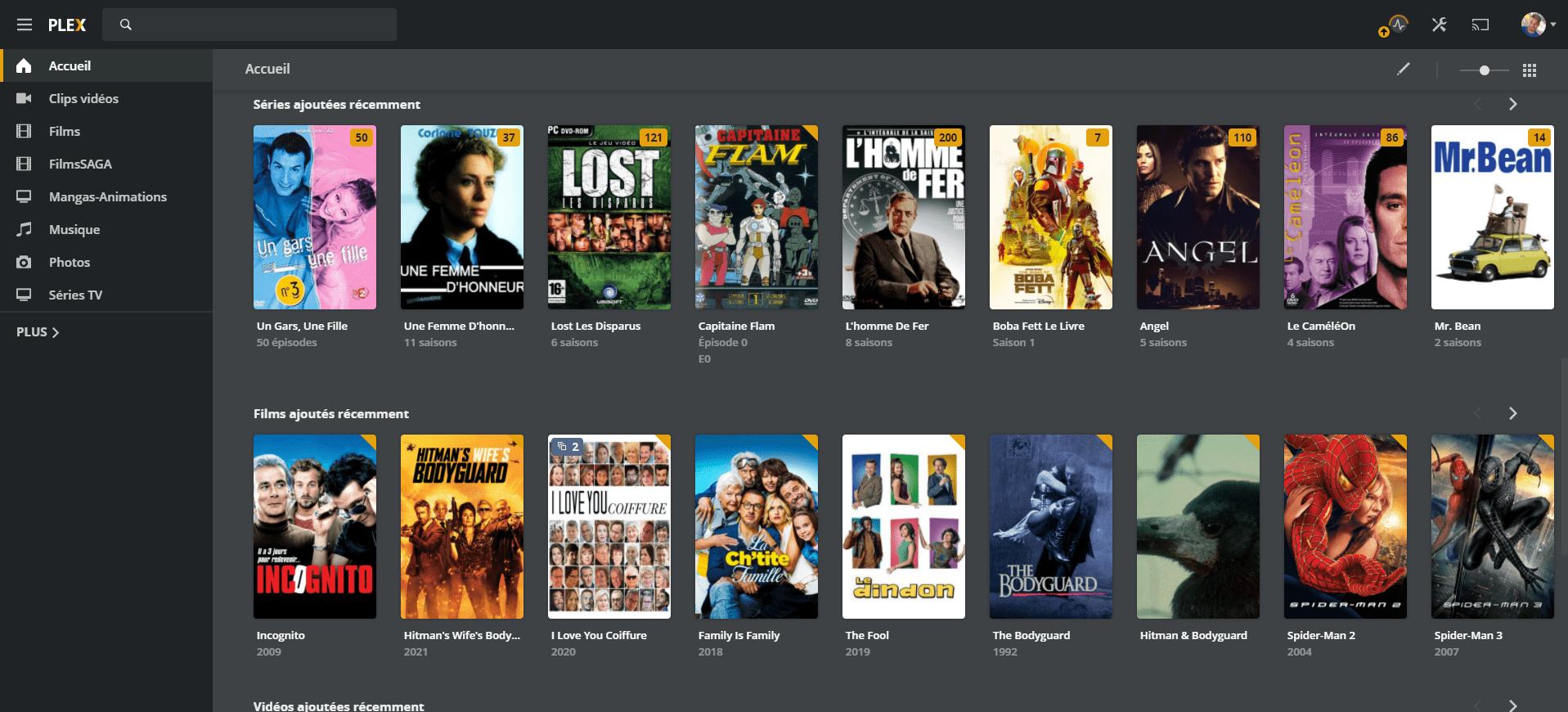This screenshot has height=712, width=1568.
Task: Open the hamburger menu next to Plex logo
Action: (x=25, y=25)
